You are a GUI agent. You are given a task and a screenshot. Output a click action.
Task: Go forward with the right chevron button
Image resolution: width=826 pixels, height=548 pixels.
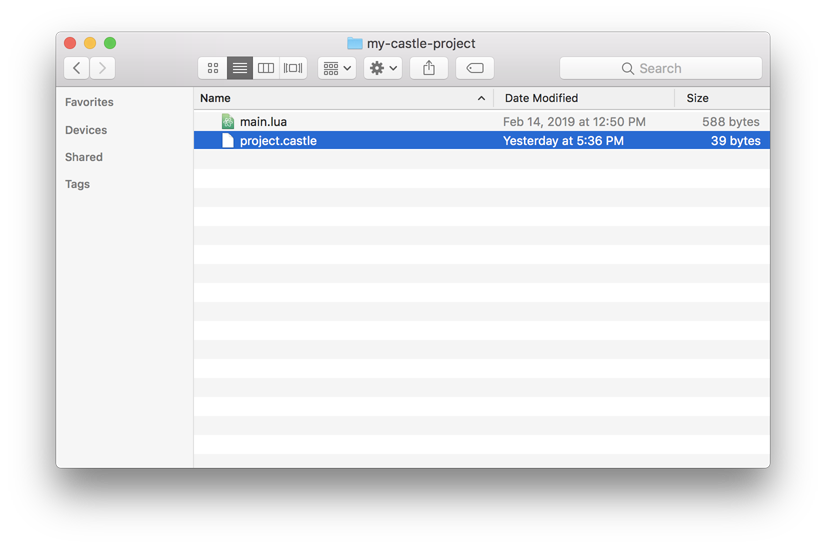[x=102, y=68]
